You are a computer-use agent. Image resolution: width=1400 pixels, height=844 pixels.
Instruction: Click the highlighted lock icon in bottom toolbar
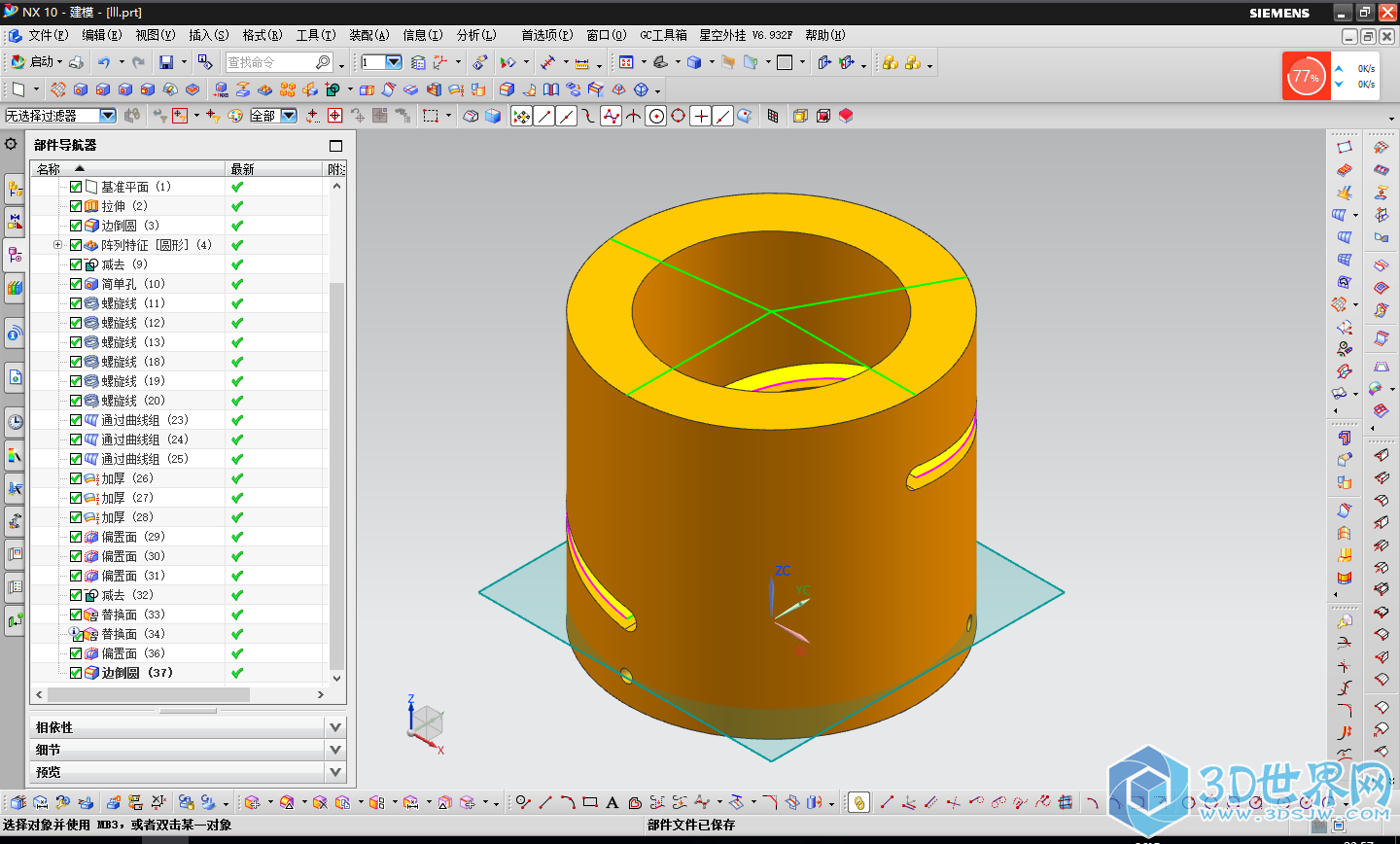coord(858,802)
